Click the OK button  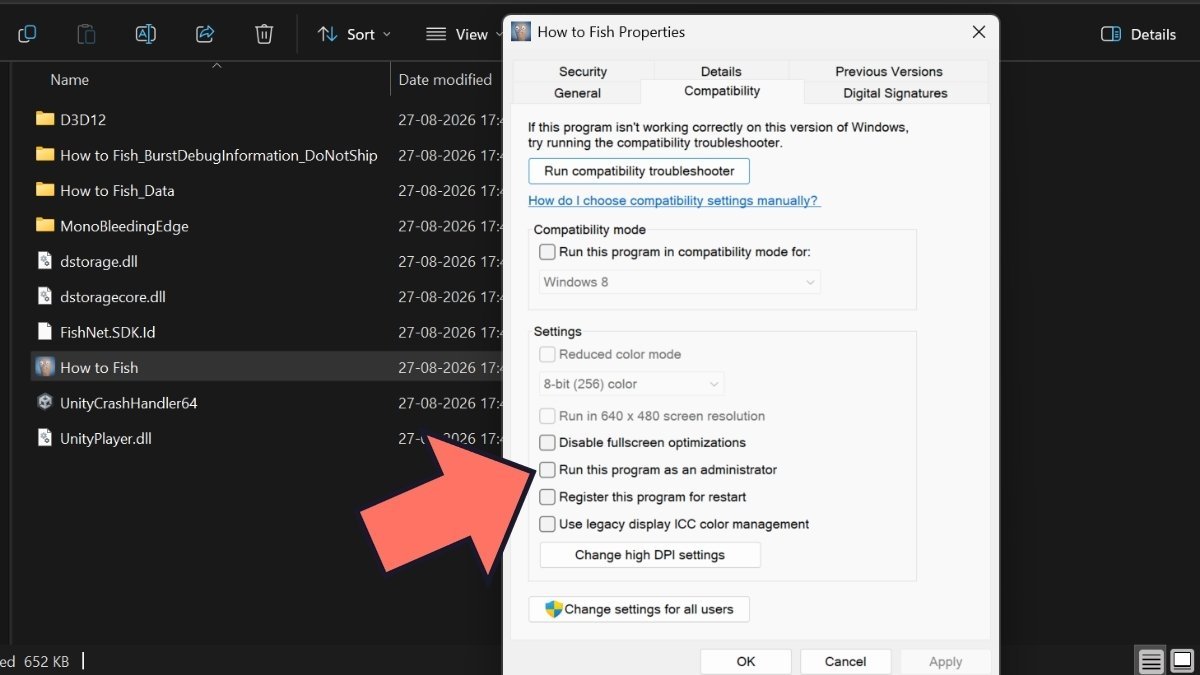pyautogui.click(x=746, y=661)
